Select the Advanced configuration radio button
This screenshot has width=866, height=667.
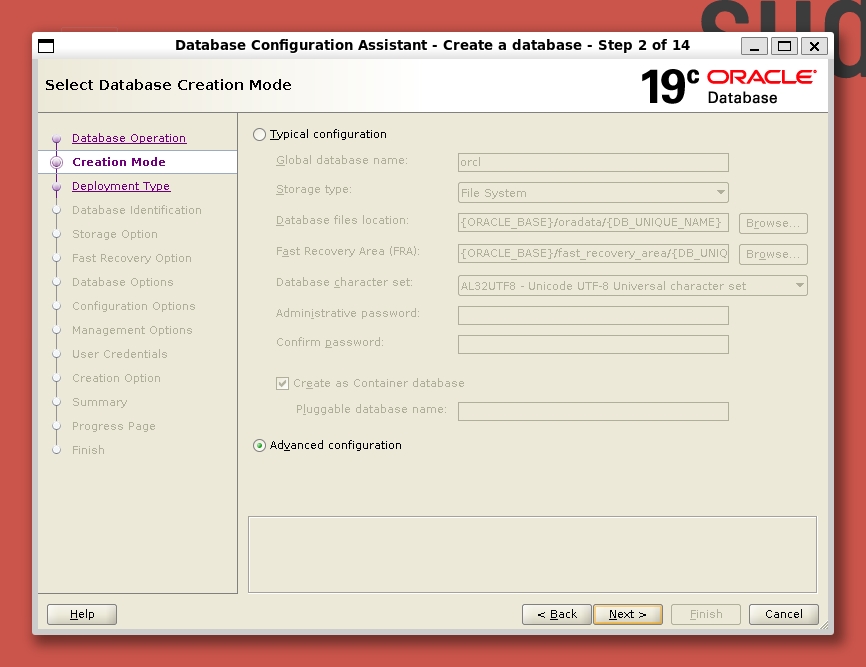tap(260, 446)
